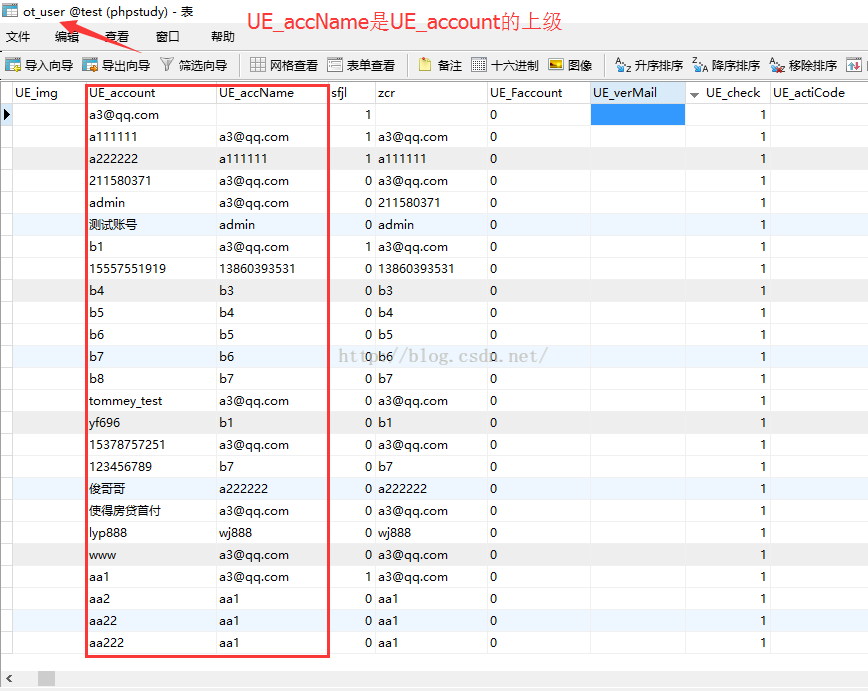Screen dimensions: 868x691
Task: Click the Sort Ascending (升序排序) icon
Action: pyautogui.click(x=623, y=65)
